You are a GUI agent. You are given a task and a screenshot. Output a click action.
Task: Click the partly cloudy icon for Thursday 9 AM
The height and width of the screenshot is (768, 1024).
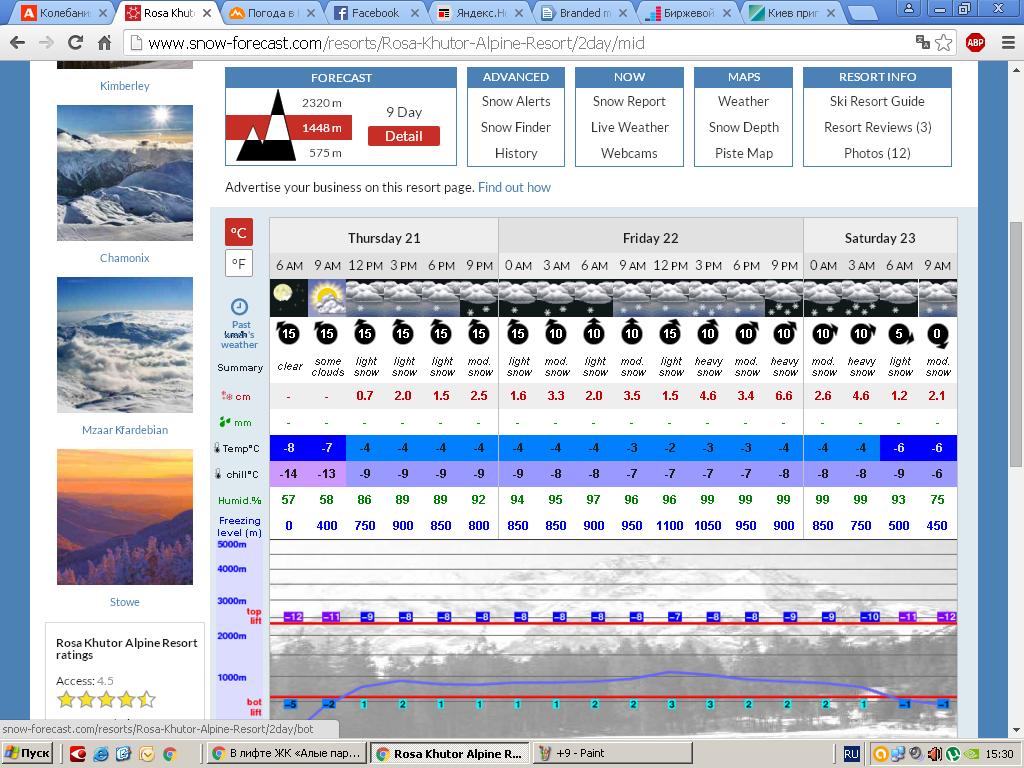[327, 298]
